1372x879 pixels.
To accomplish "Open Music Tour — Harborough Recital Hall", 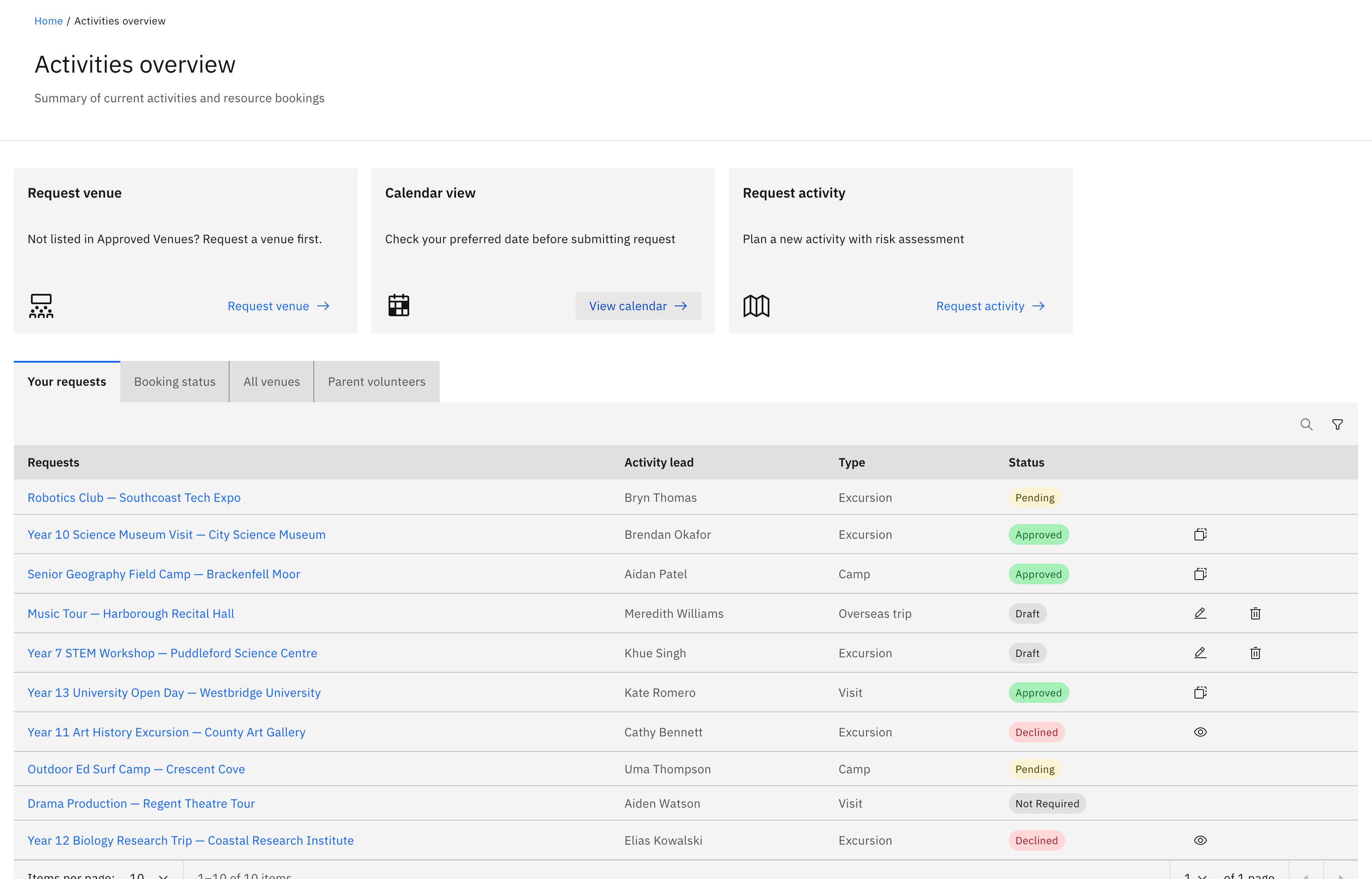I will (131, 613).
